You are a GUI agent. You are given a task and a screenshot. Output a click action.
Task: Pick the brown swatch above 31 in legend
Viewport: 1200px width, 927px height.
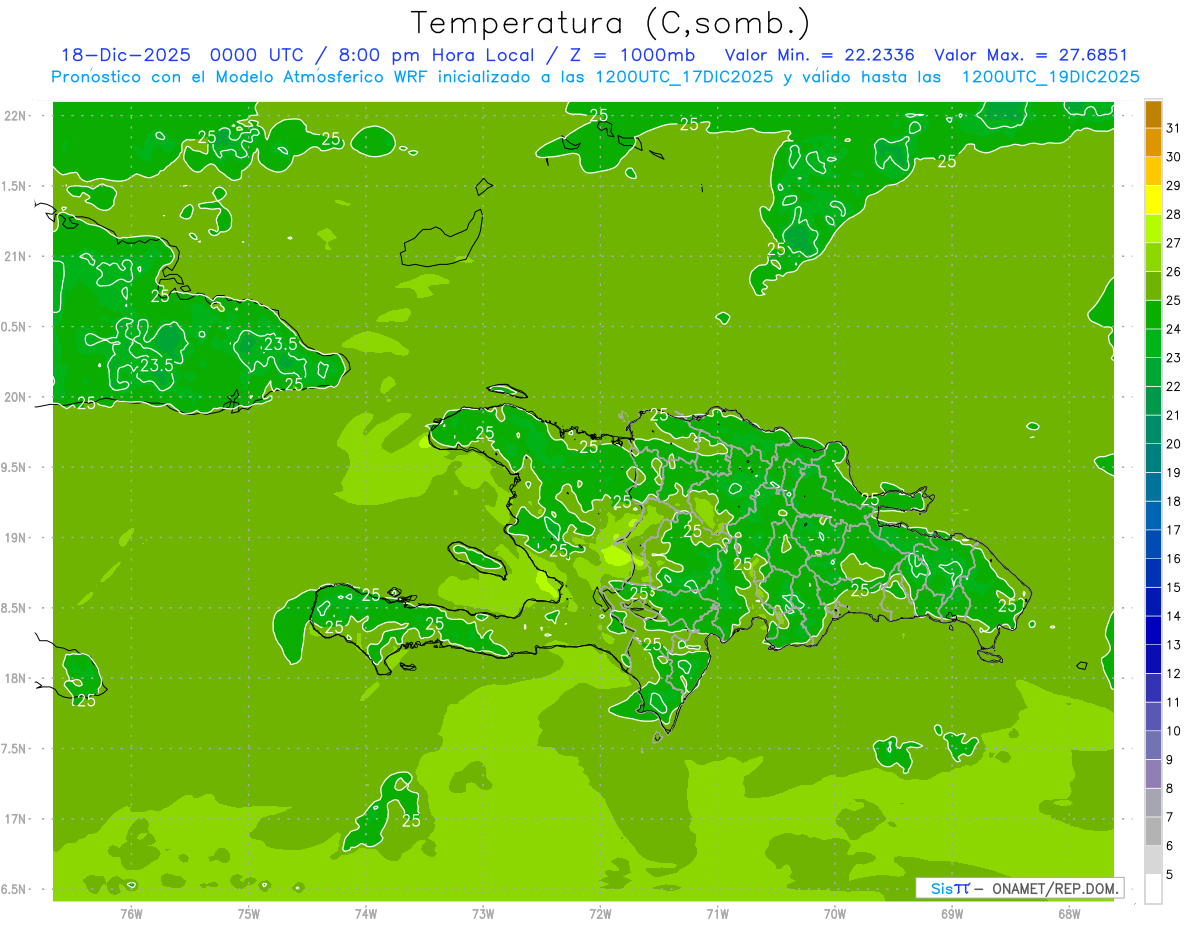[1153, 114]
